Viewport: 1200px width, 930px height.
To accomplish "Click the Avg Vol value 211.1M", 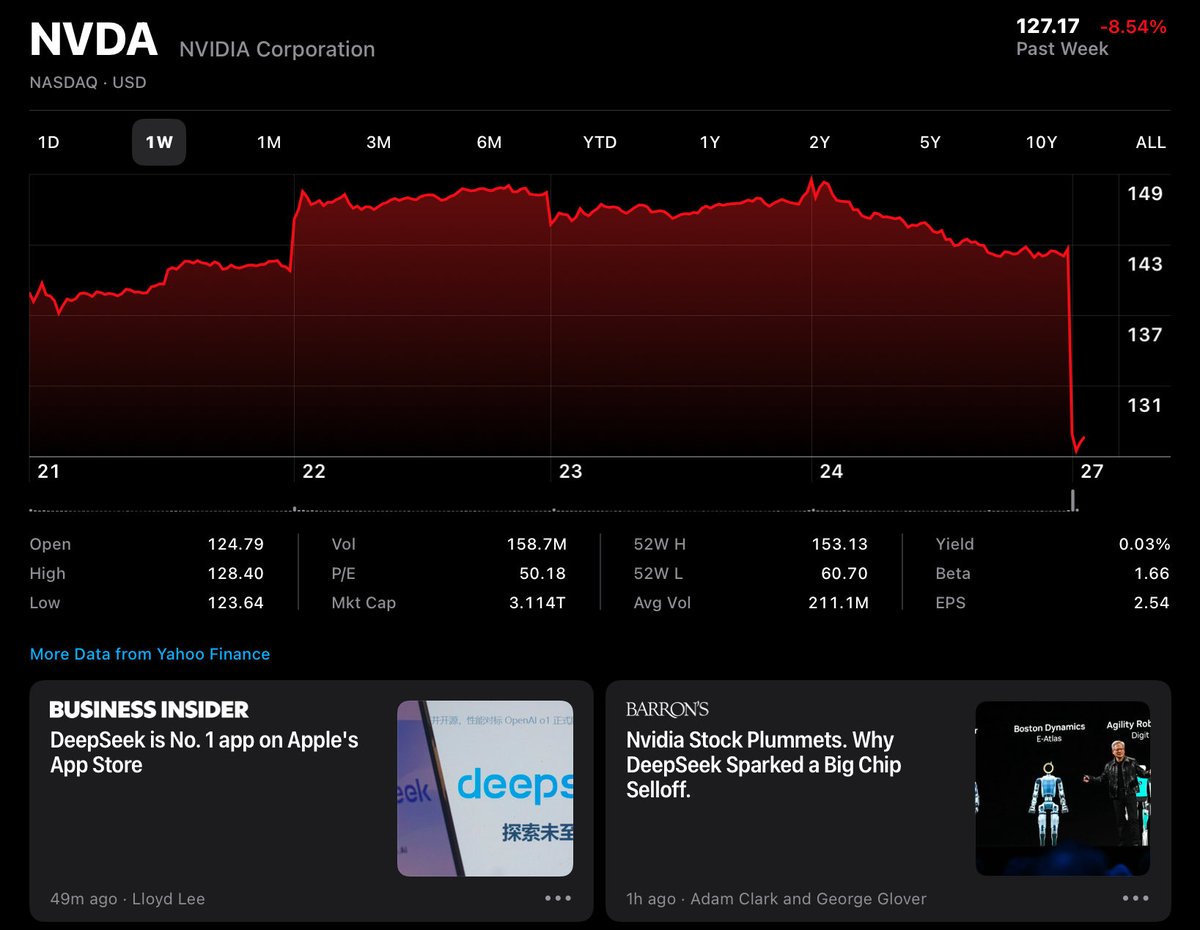I will point(838,603).
